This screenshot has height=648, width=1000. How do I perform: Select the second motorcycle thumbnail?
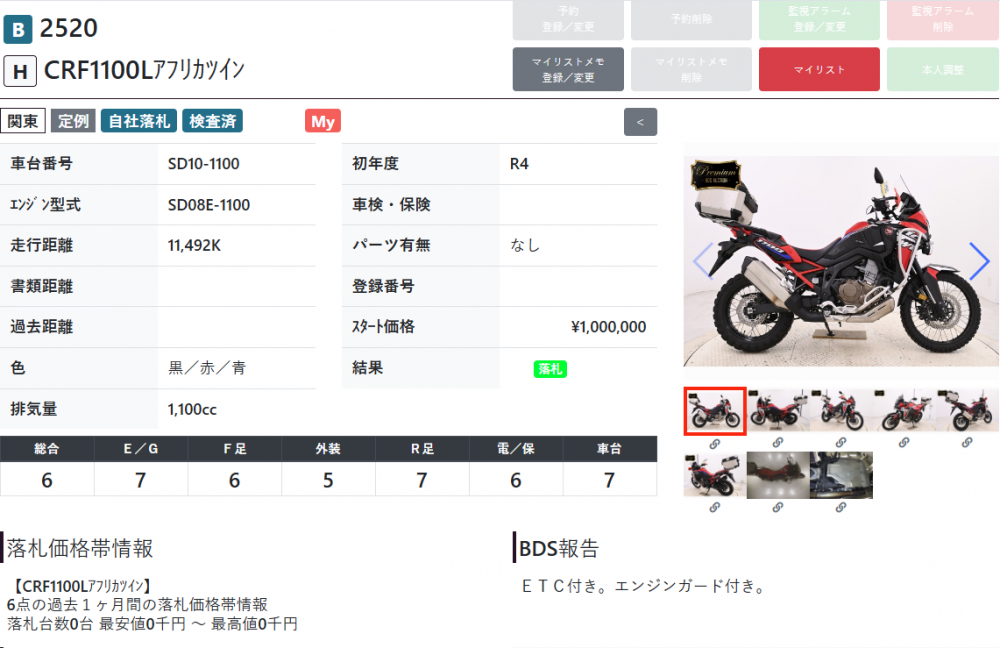click(x=777, y=411)
